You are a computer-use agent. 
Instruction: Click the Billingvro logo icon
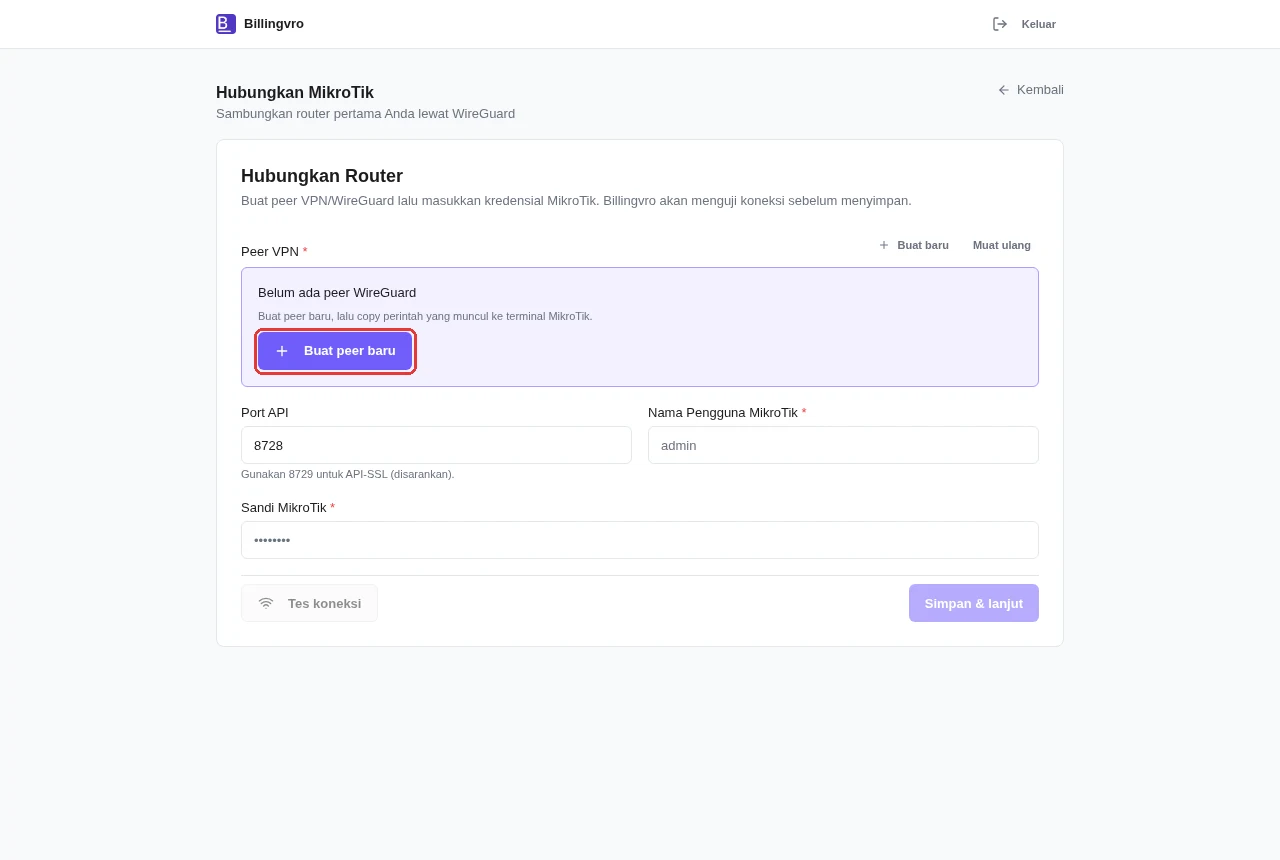pos(226,24)
